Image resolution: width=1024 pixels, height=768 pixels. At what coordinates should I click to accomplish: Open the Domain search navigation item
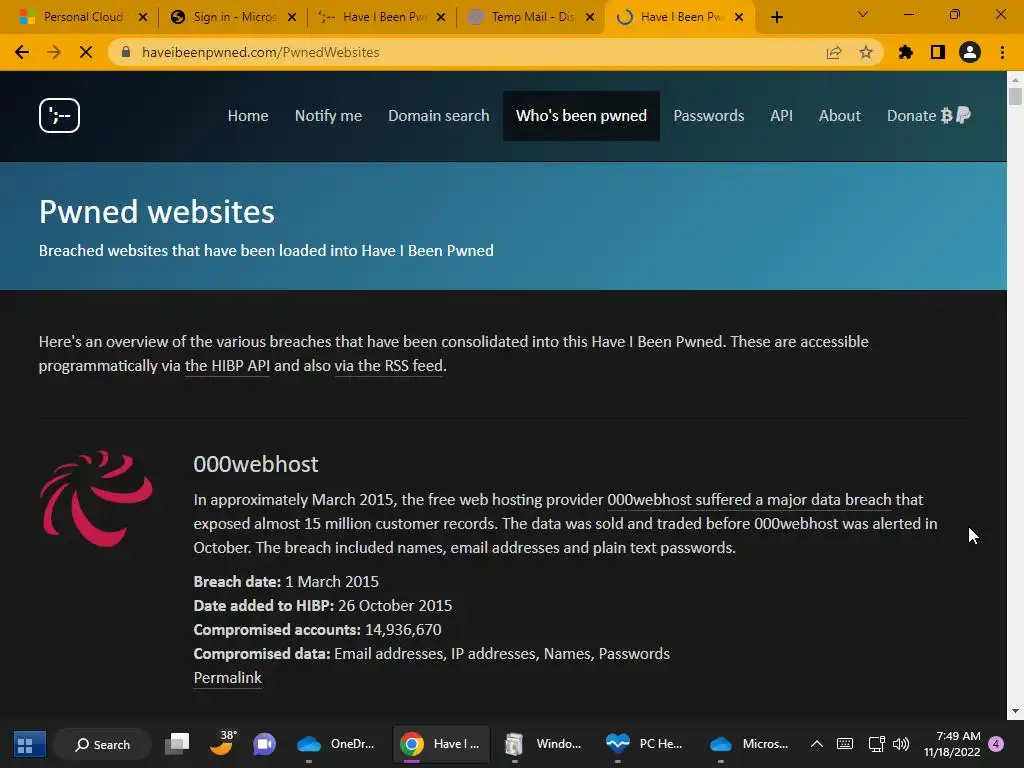(x=439, y=116)
